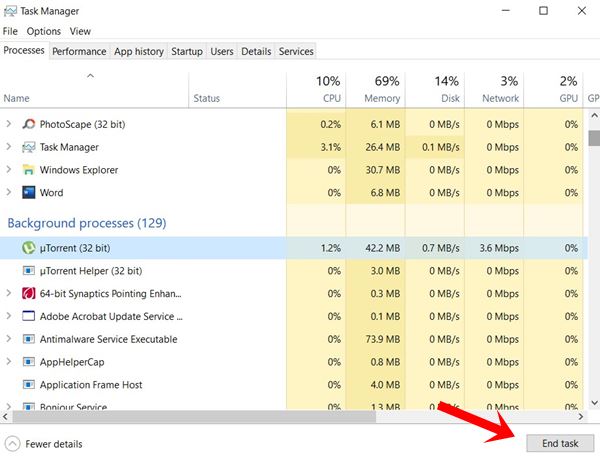This screenshot has height=461, width=600.
Task: Open the File menu
Action: click(10, 31)
